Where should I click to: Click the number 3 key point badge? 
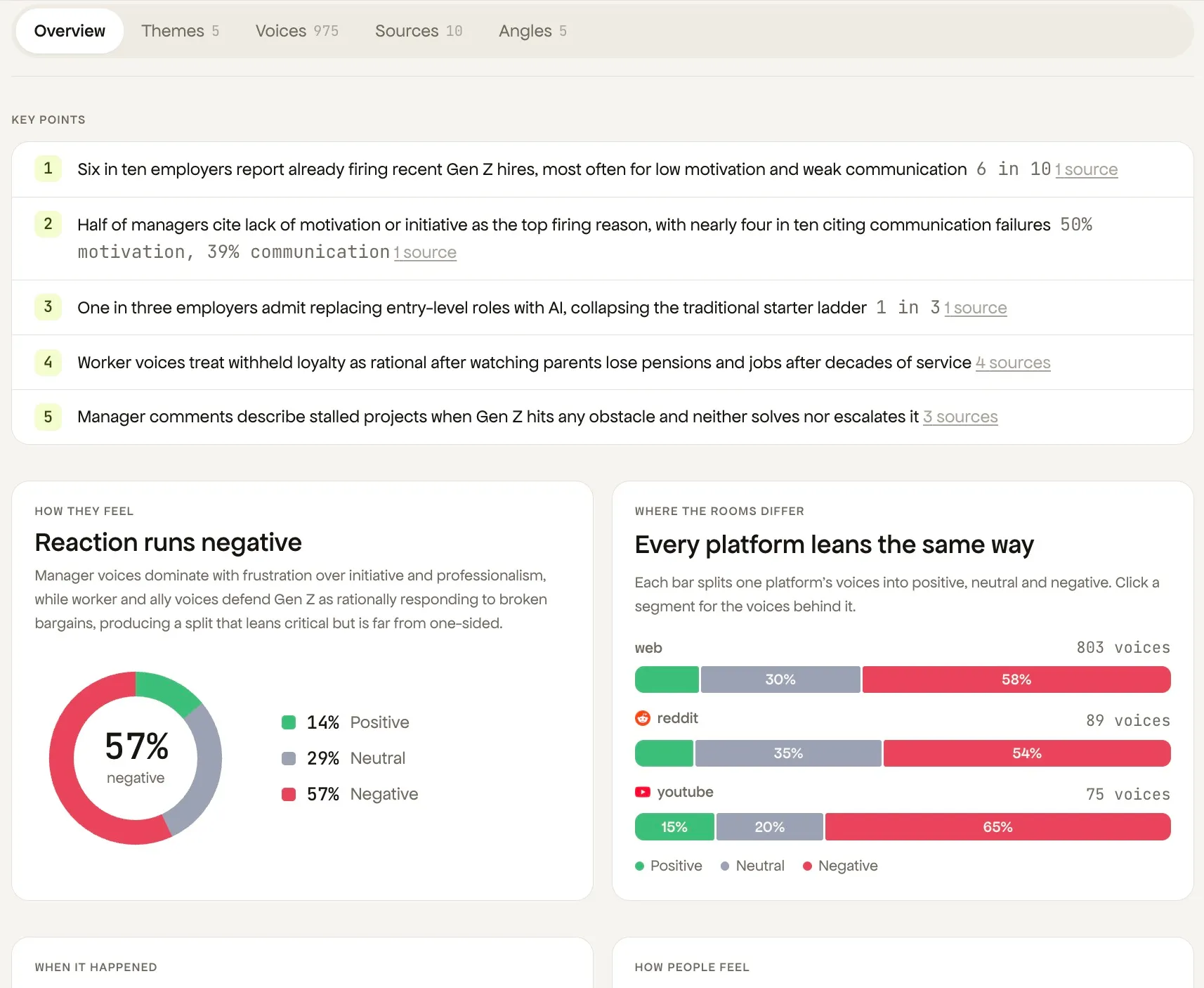pos(48,307)
